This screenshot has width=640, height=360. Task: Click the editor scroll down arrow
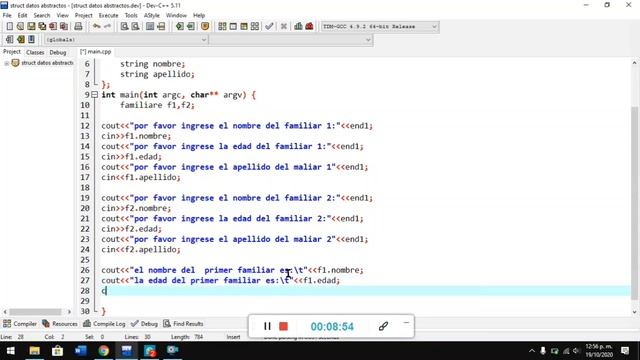pos(634,312)
